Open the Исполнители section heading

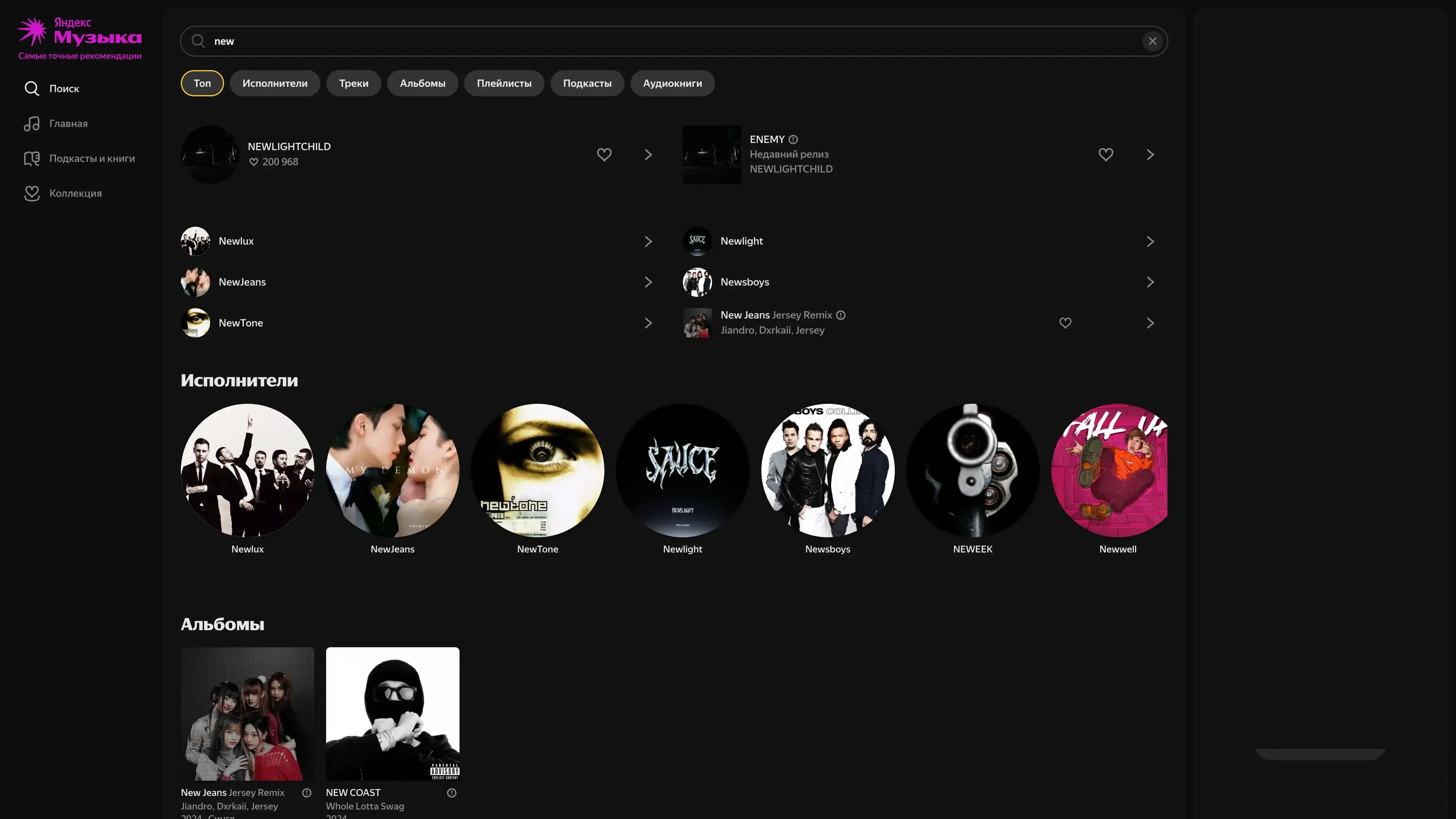click(x=239, y=380)
